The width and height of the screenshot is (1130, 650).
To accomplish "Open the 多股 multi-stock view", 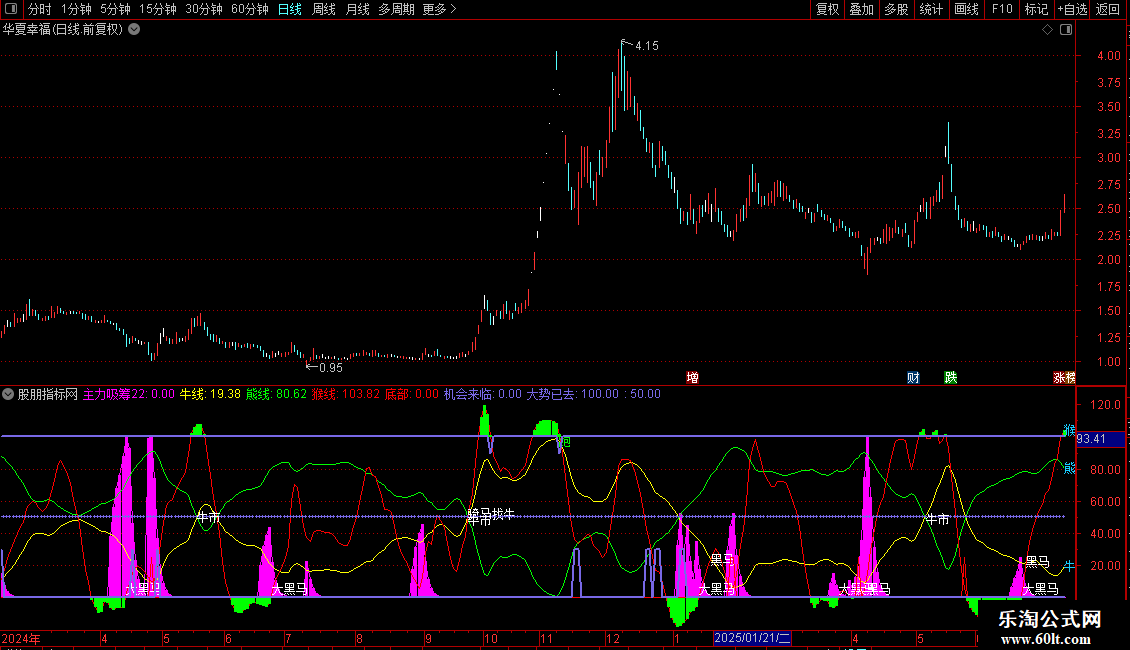I will [897, 9].
